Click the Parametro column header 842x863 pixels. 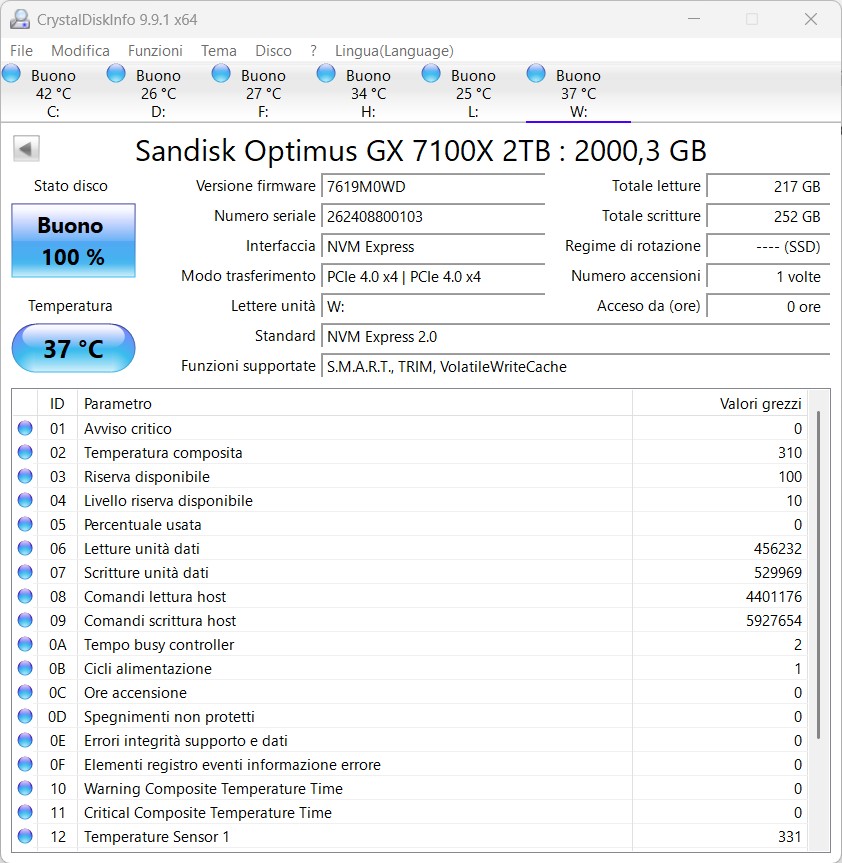click(x=354, y=403)
